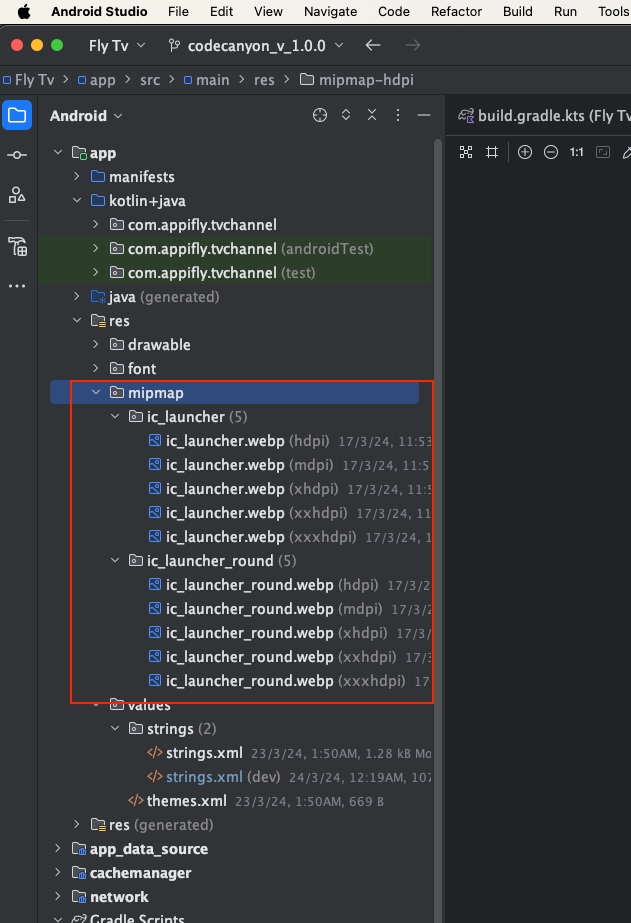Screen dimensions: 631x923
Task: Click the zoom out icon in editor
Action: [x=551, y=152]
